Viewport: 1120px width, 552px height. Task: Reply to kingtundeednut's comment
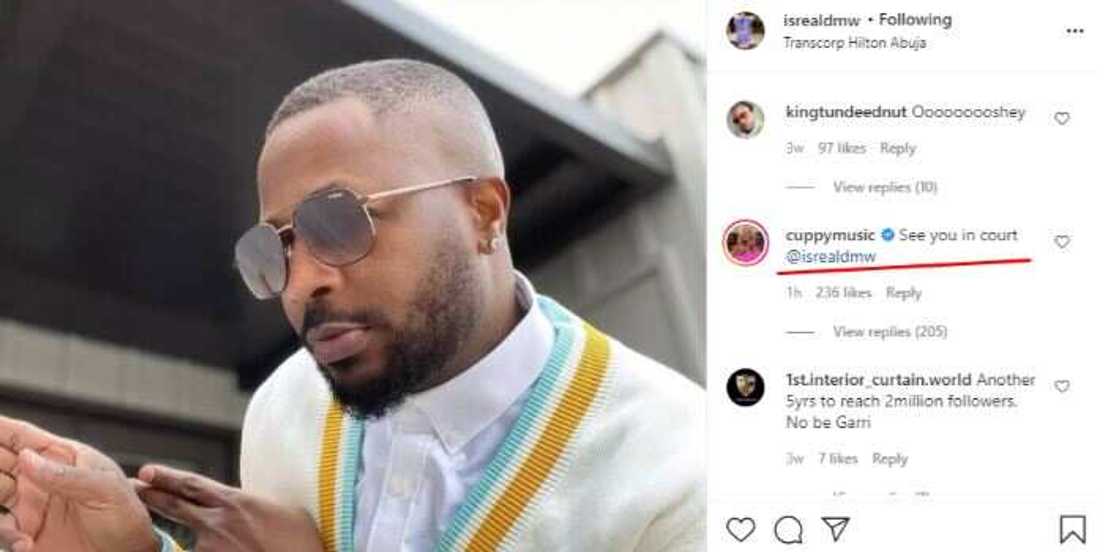tap(897, 148)
